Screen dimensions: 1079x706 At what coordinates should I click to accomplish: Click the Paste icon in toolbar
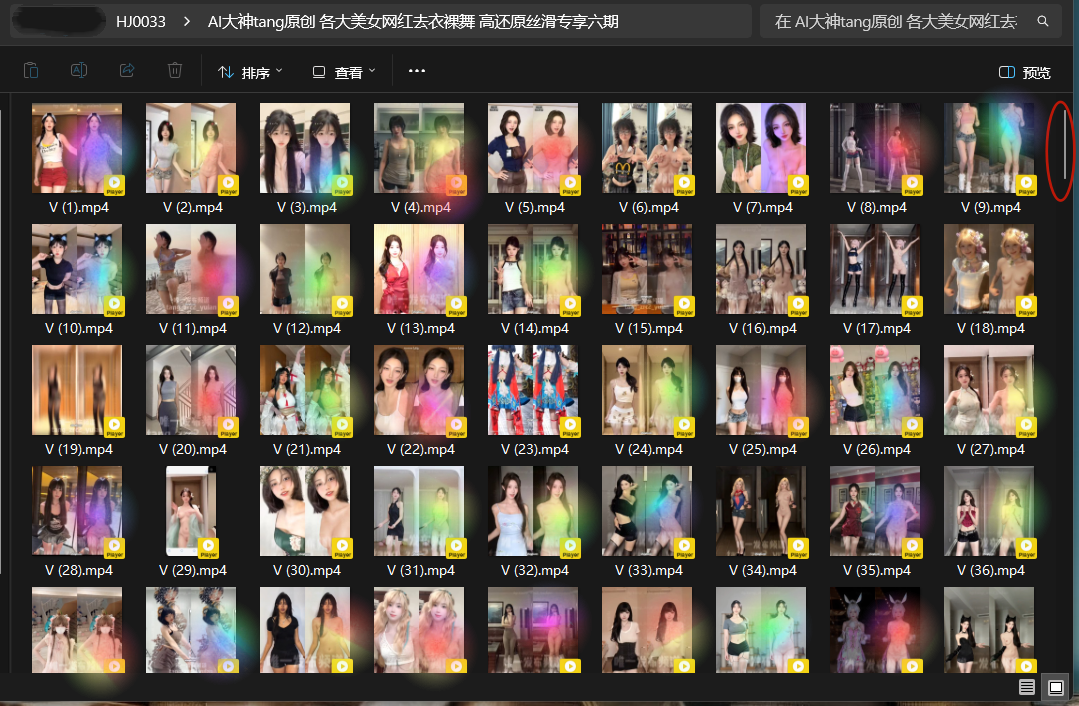tap(31, 71)
